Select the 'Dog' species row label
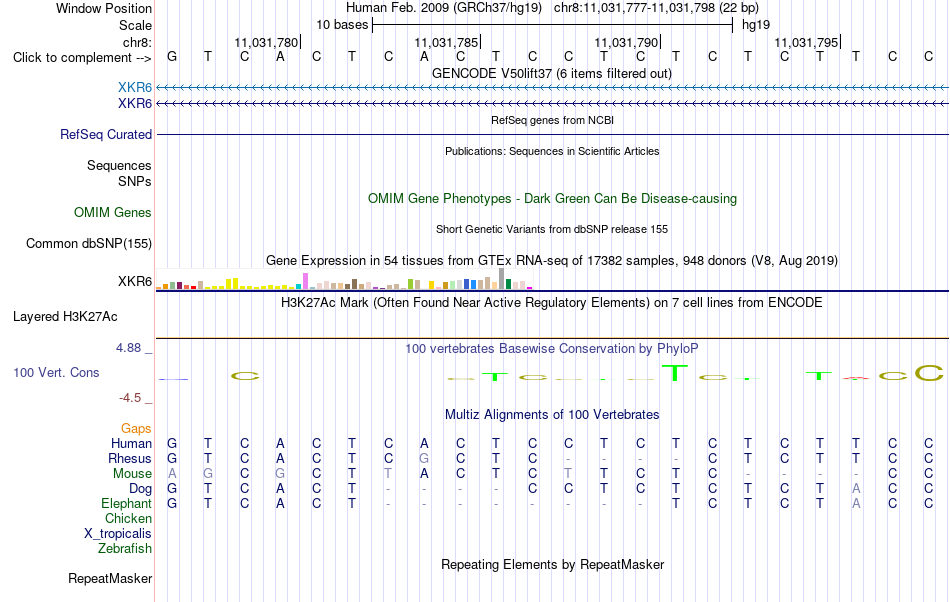Viewport: 950px width, 602px height. pos(140,489)
